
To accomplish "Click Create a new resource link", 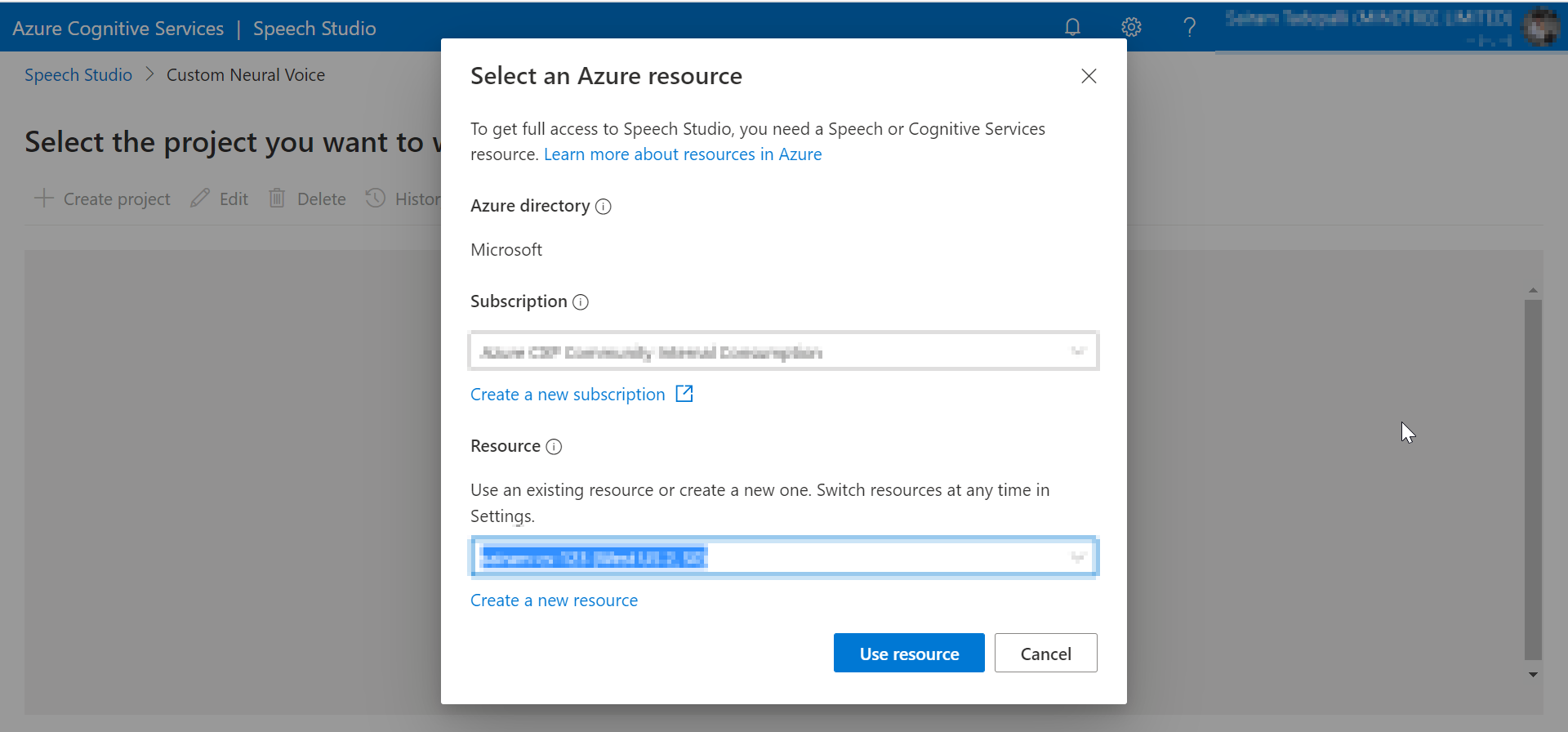I will (x=554, y=600).
